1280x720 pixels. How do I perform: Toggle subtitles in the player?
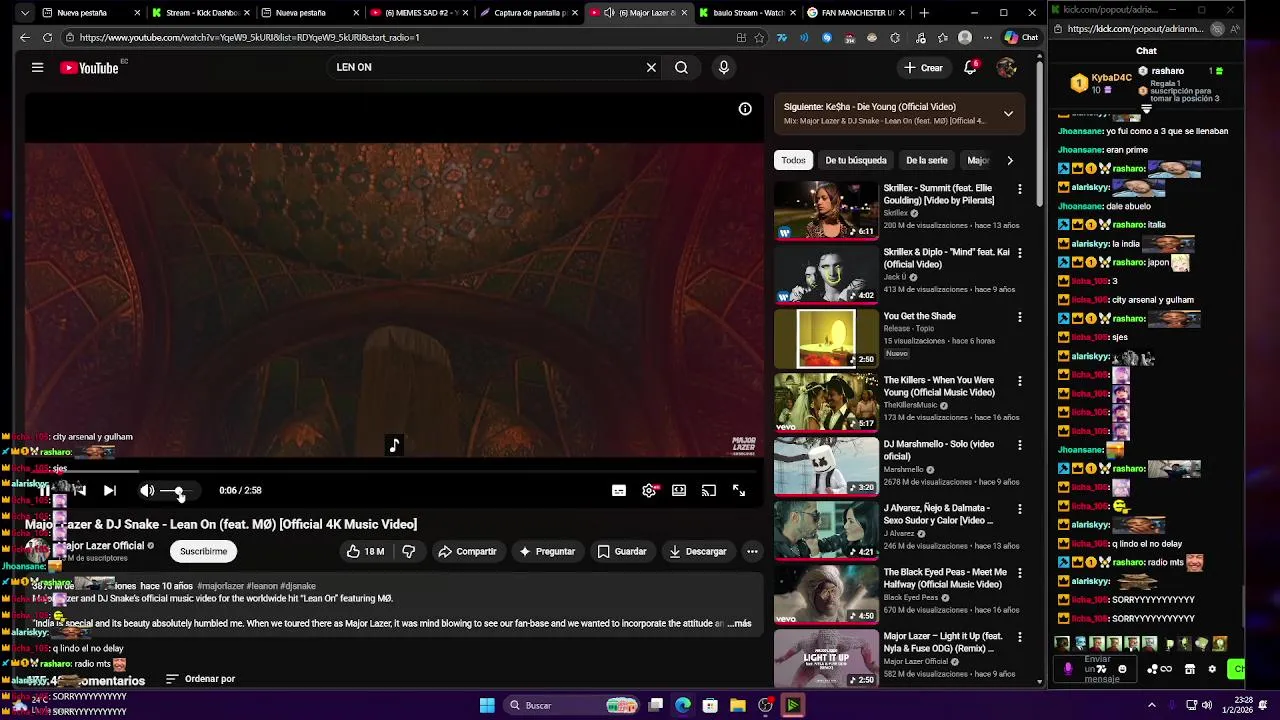pyautogui.click(x=619, y=490)
